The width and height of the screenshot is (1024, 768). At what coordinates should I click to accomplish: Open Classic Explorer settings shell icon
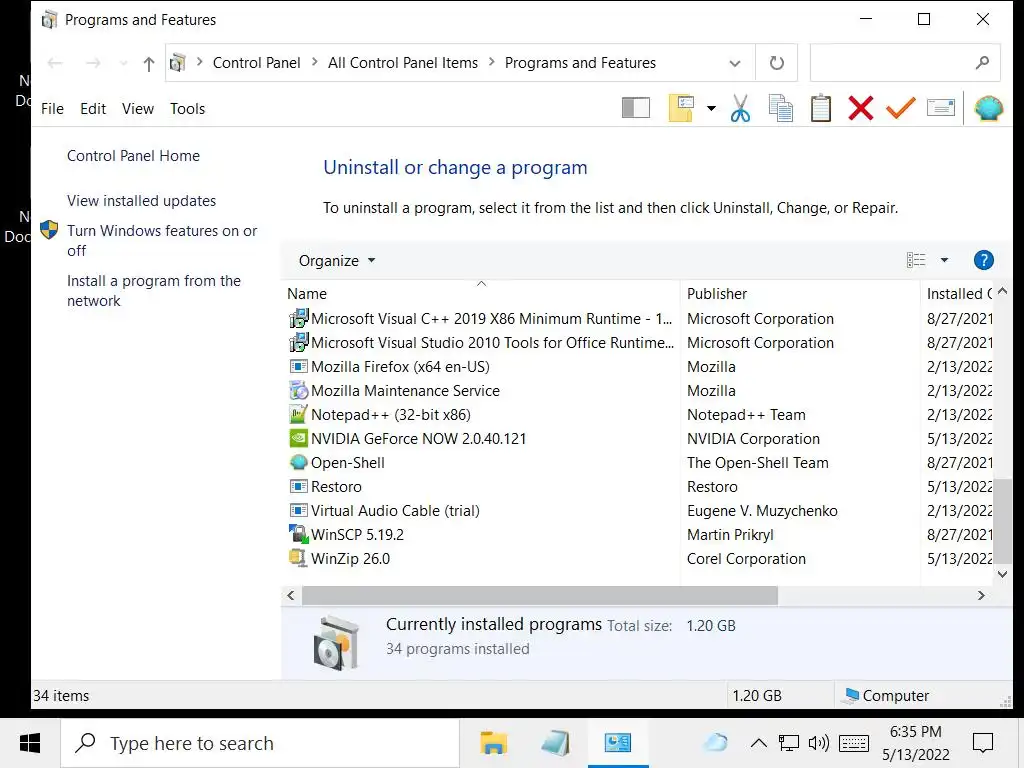(x=989, y=108)
